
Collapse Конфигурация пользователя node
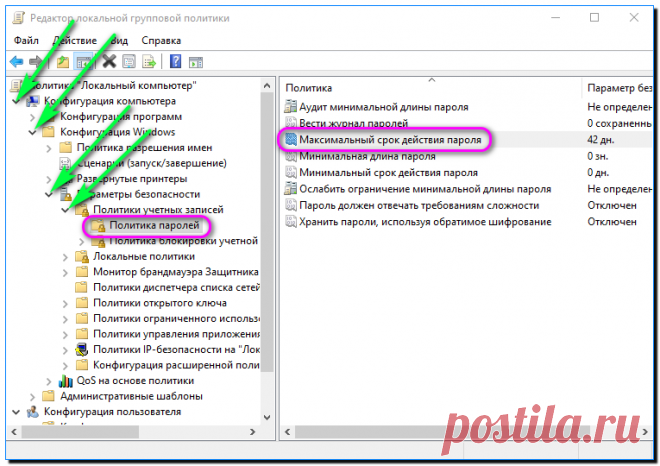[16, 412]
